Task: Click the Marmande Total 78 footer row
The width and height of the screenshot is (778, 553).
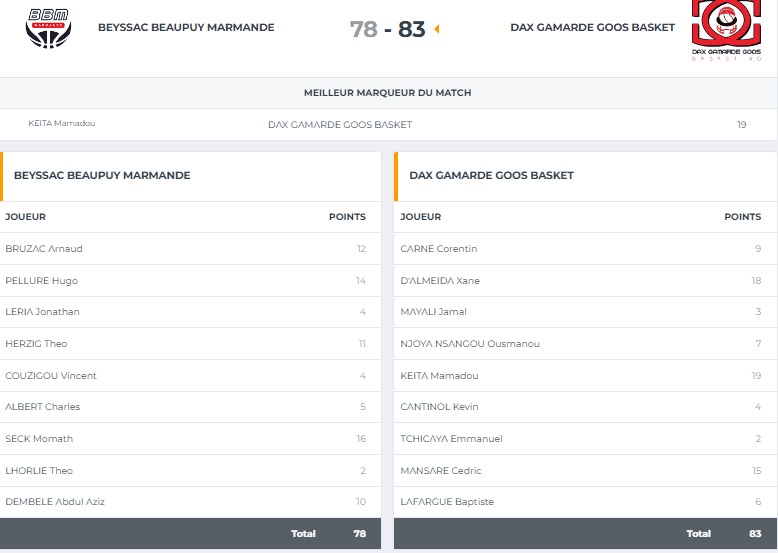Action: click(x=191, y=534)
